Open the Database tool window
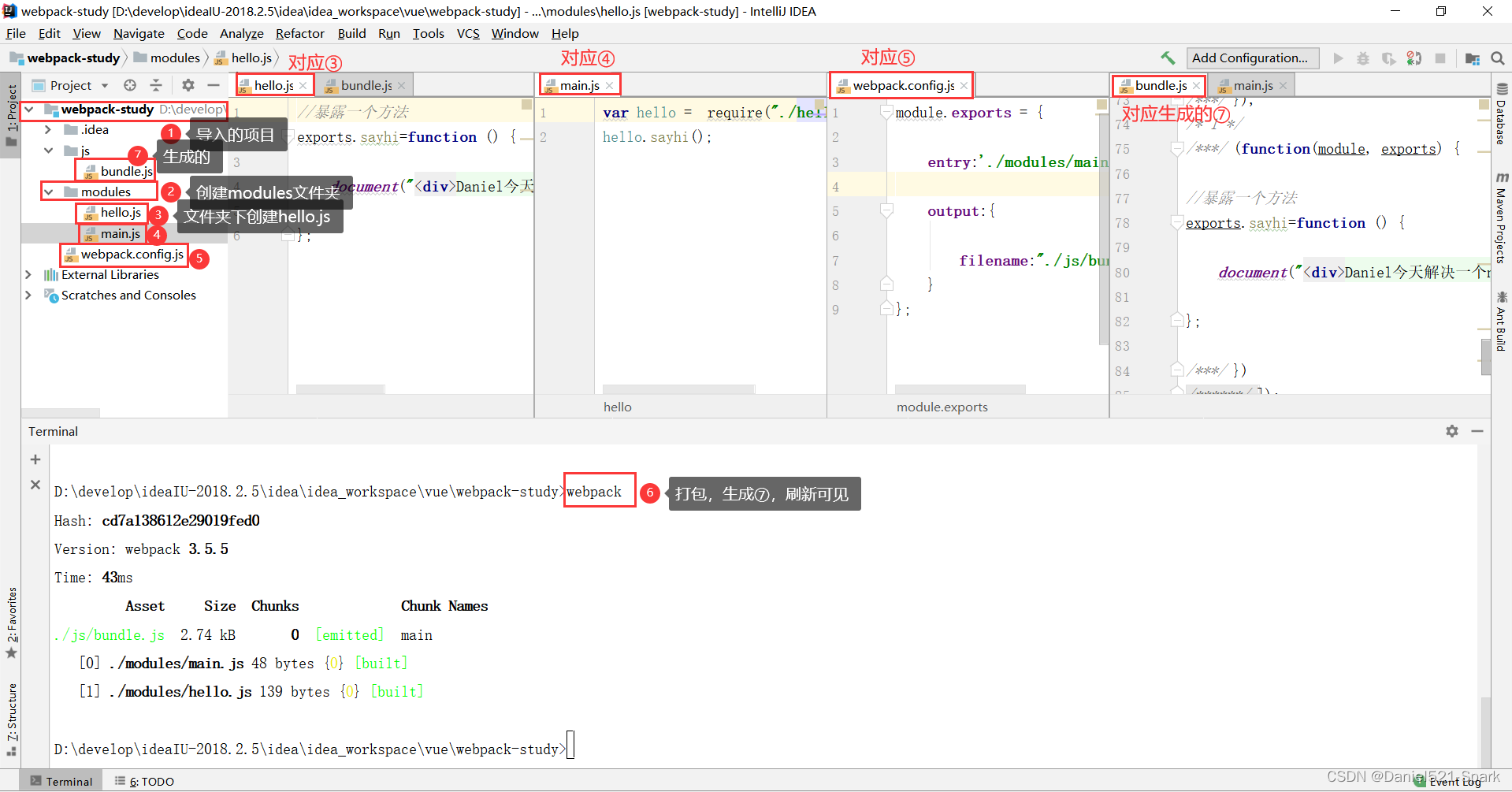Image resolution: width=1512 pixels, height=792 pixels. click(x=1502, y=113)
